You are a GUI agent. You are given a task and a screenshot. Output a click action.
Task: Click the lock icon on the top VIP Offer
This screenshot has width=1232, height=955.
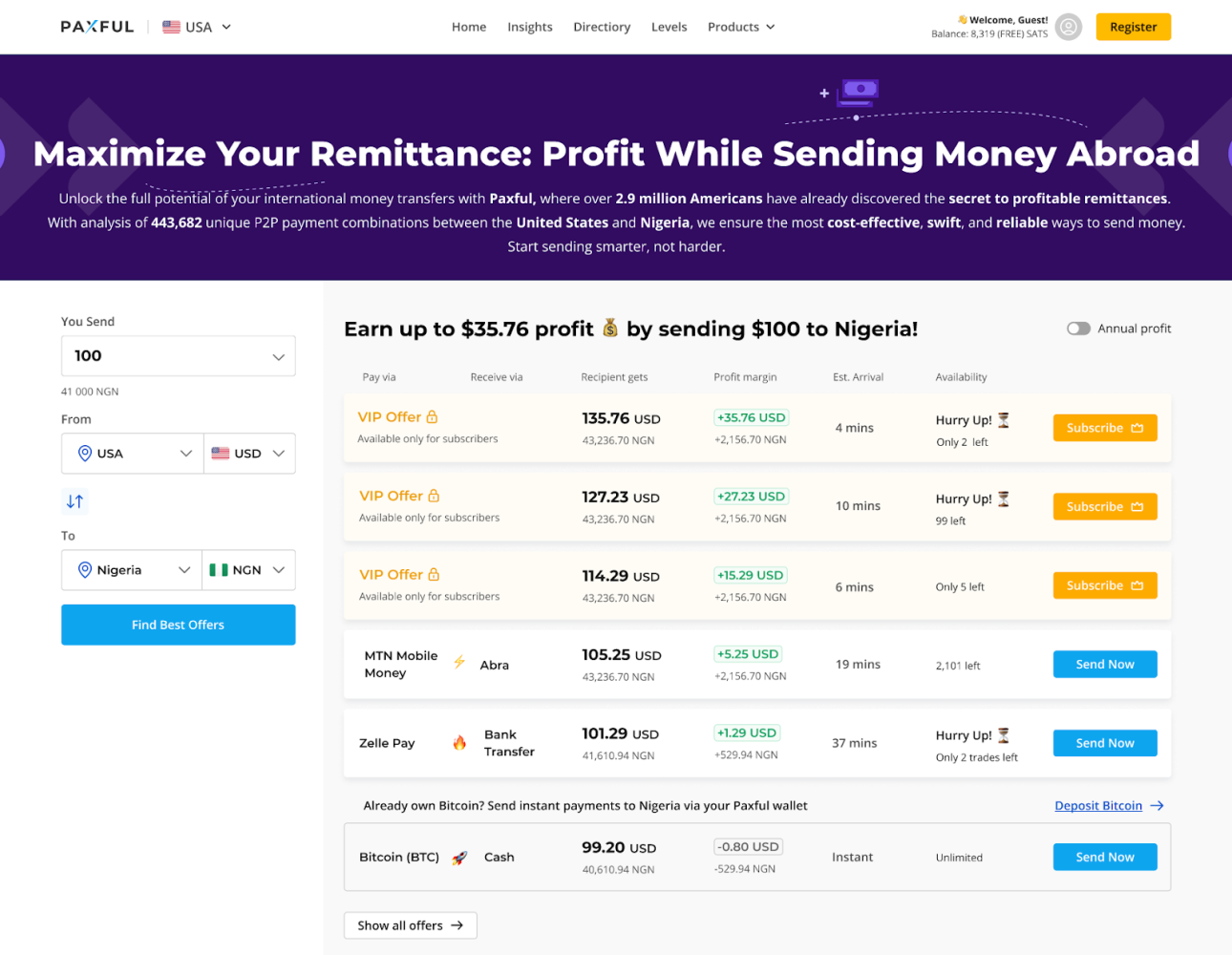pos(430,415)
